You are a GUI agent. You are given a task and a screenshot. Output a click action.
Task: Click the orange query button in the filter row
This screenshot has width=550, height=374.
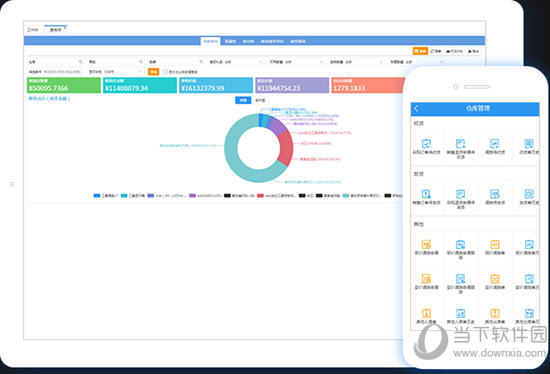(x=153, y=72)
